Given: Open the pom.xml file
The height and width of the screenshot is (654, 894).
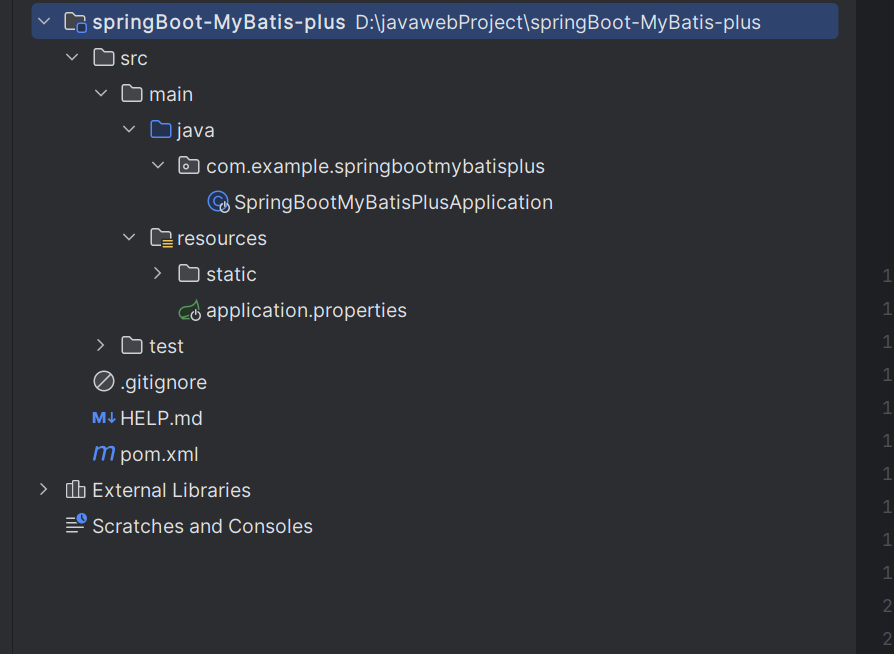Looking at the screenshot, I should (x=159, y=454).
